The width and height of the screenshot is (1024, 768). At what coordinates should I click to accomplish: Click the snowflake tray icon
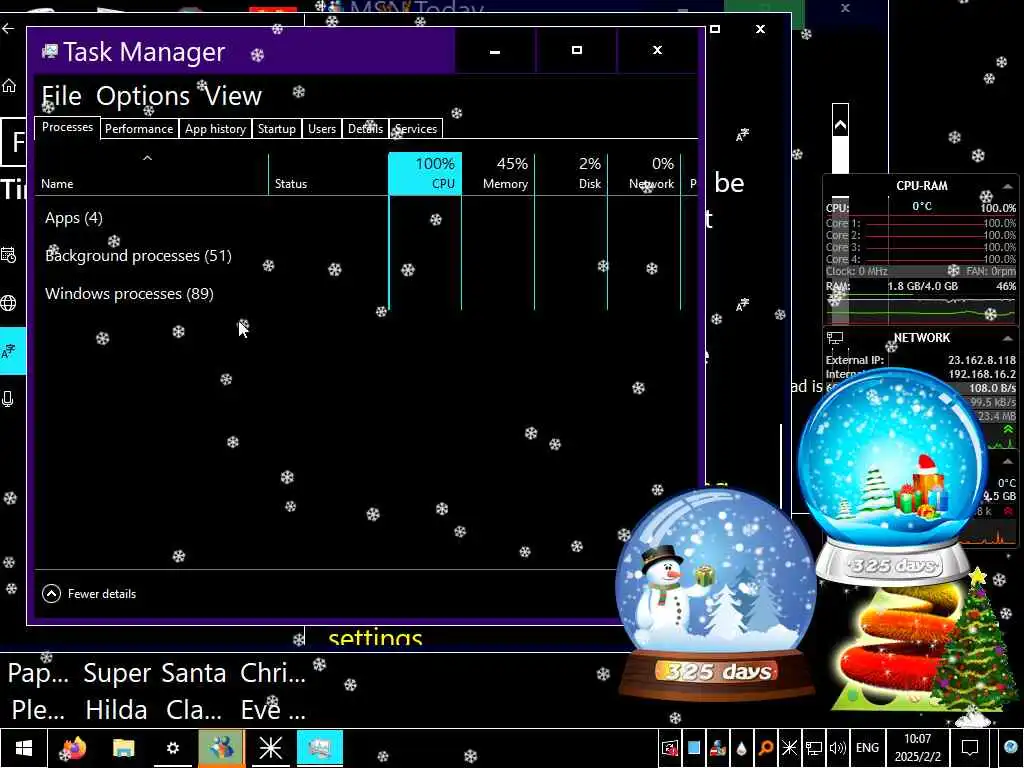790,748
